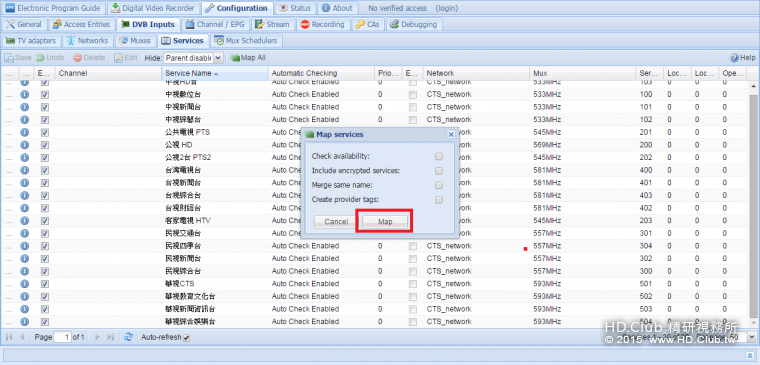This screenshot has width=760, height=365.
Task: Toggle Enabled checkbox for 台視新聞台 row
Action: pos(45,183)
